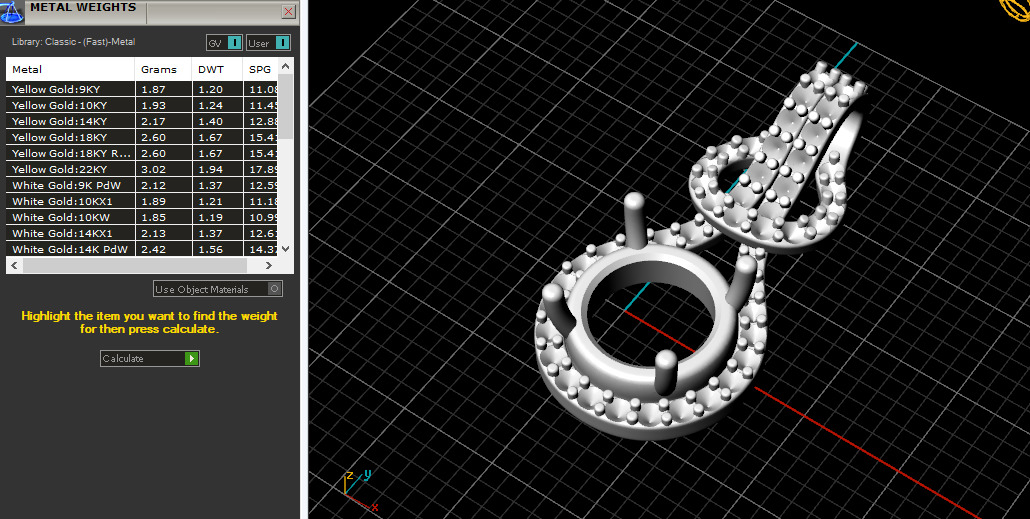Select the Yellow Gold:18KY R... row
This screenshot has height=519, width=1030.
141,153
